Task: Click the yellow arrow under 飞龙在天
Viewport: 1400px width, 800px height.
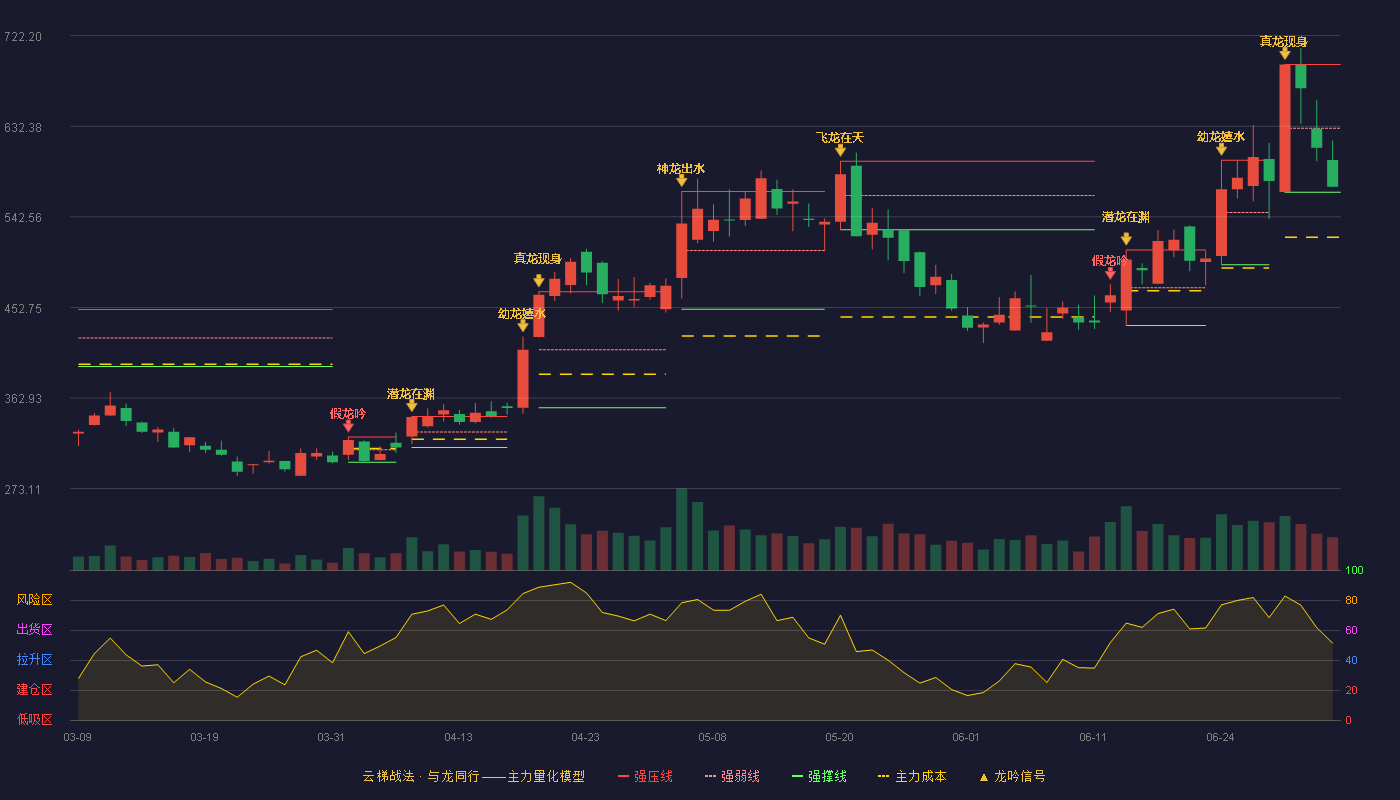Action: (840, 150)
